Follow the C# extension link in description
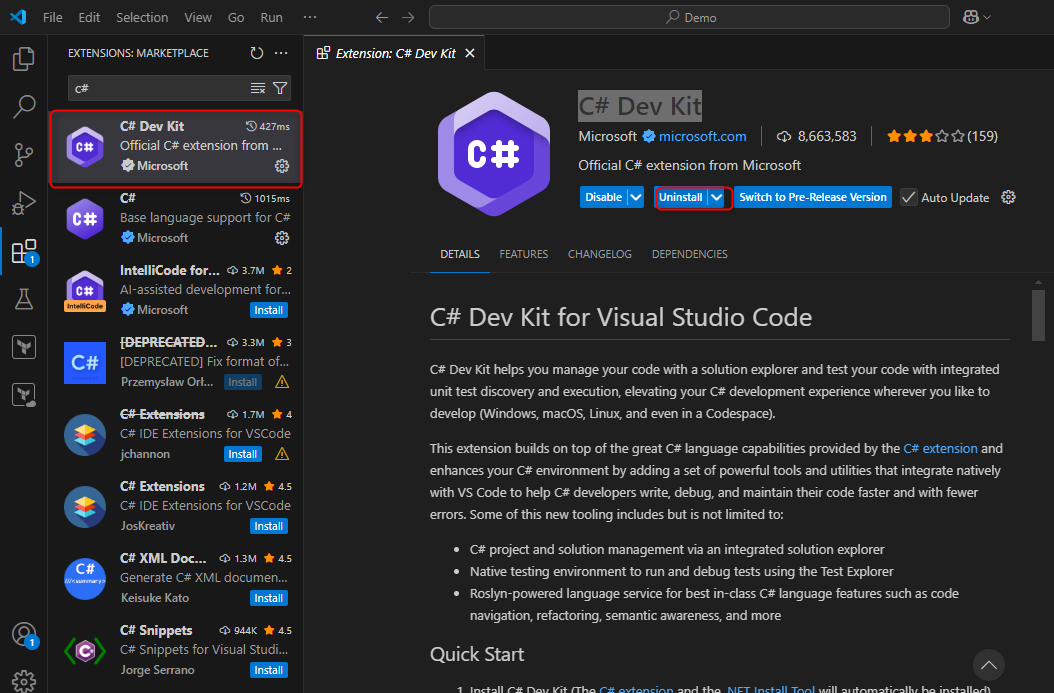The height and width of the screenshot is (693, 1054). (x=940, y=448)
